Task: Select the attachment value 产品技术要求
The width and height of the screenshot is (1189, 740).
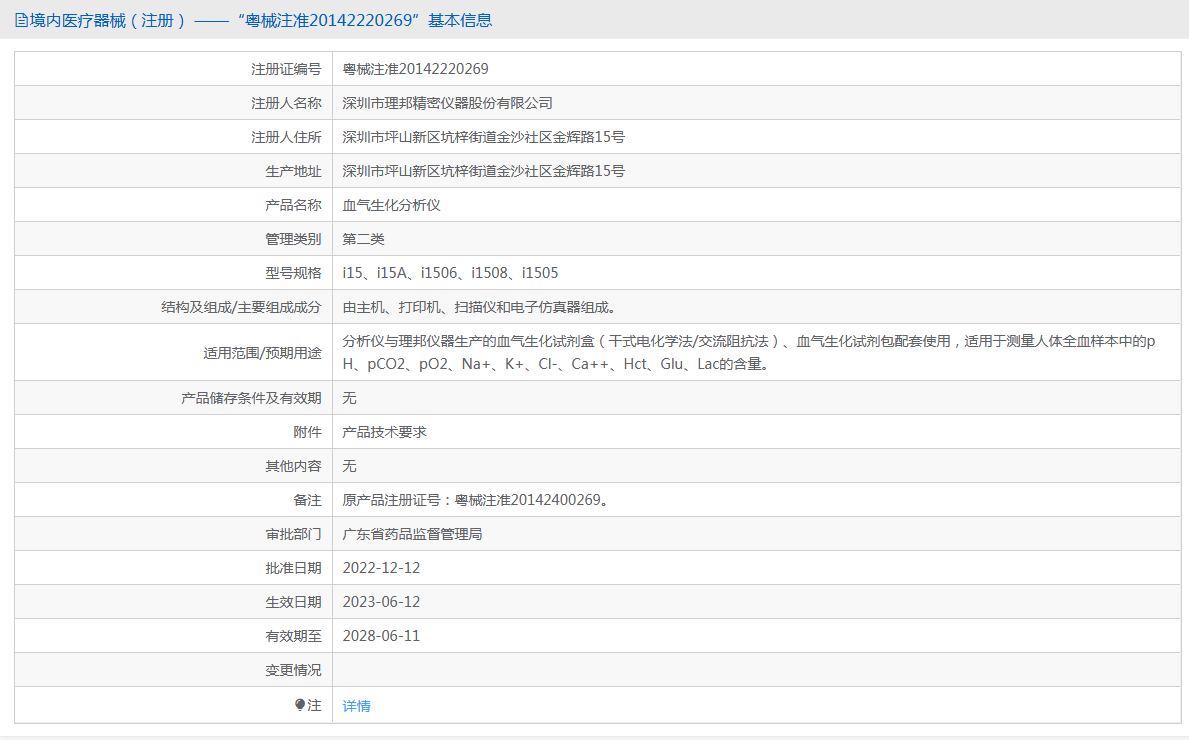Action: click(x=384, y=432)
